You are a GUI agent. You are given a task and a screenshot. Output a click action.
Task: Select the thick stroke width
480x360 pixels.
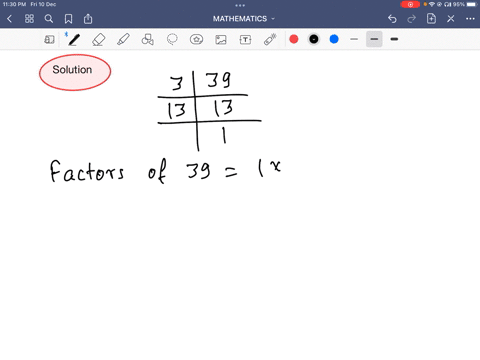[x=394, y=39]
